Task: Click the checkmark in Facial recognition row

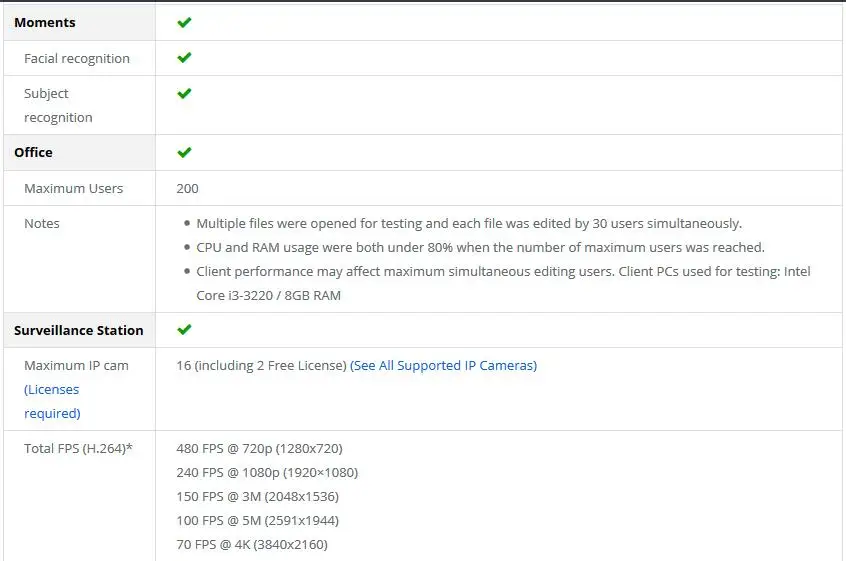Action: point(184,57)
